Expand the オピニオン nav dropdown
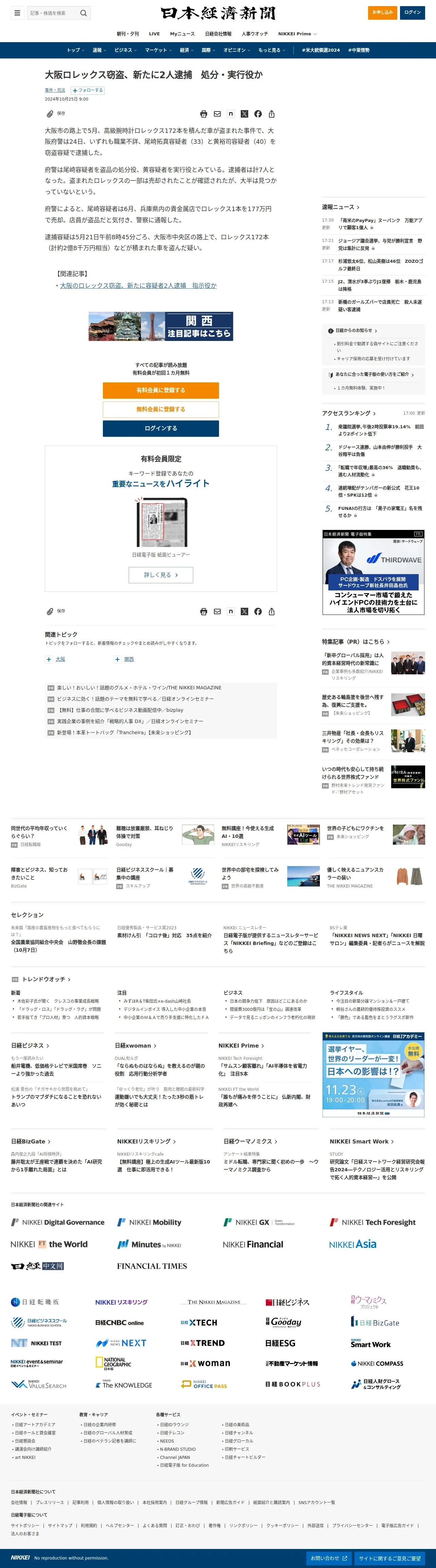436x1568 pixels. (238, 51)
